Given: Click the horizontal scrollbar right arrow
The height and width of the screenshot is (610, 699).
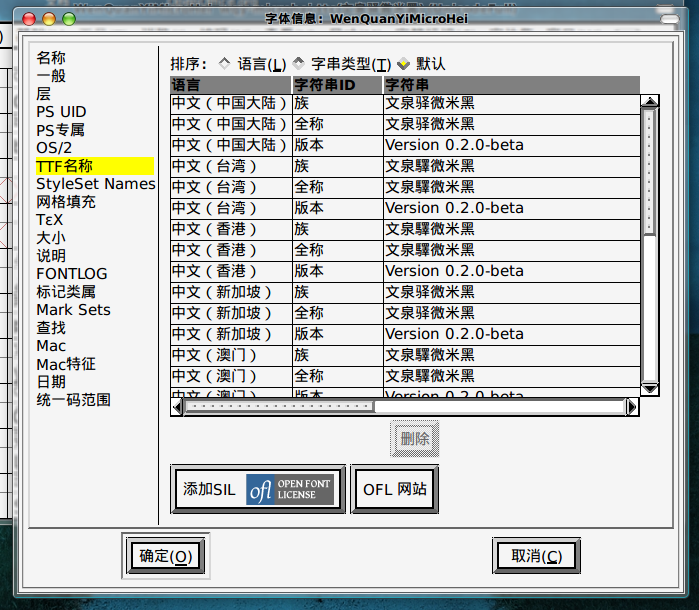Looking at the screenshot, I should pyautogui.click(x=632, y=407).
